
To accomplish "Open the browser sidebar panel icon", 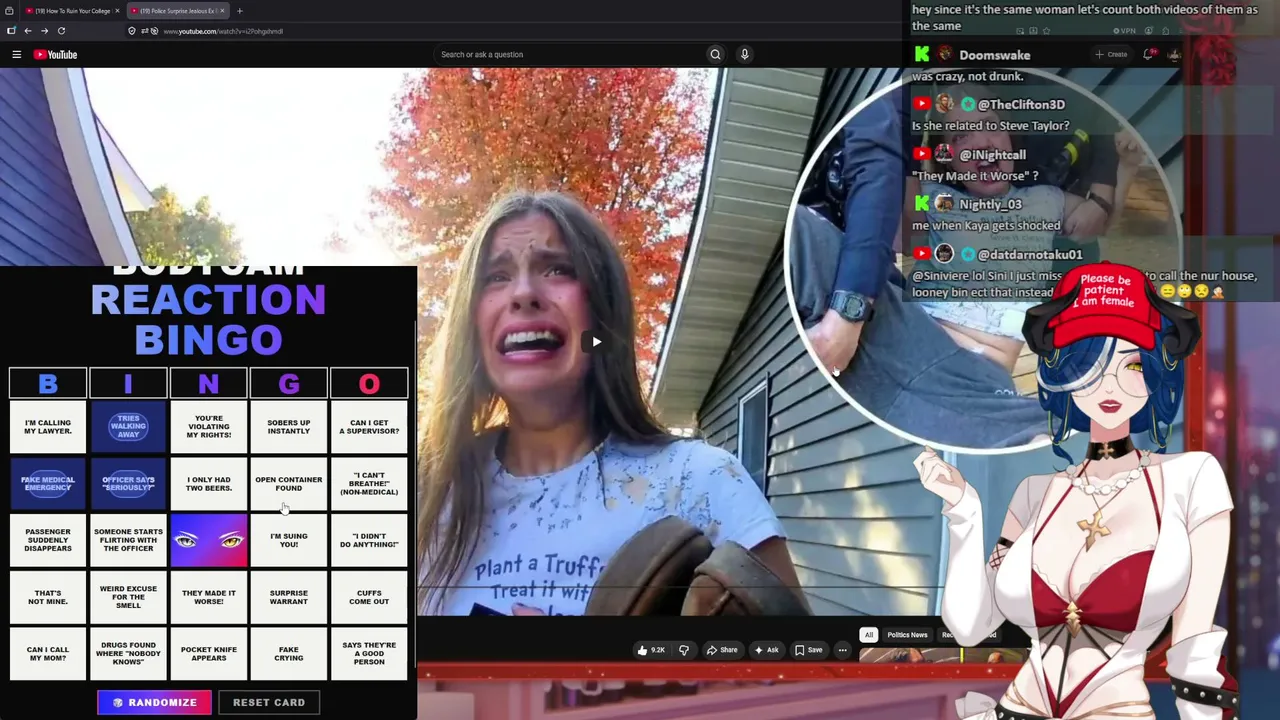I will pyautogui.click(x=11, y=31).
